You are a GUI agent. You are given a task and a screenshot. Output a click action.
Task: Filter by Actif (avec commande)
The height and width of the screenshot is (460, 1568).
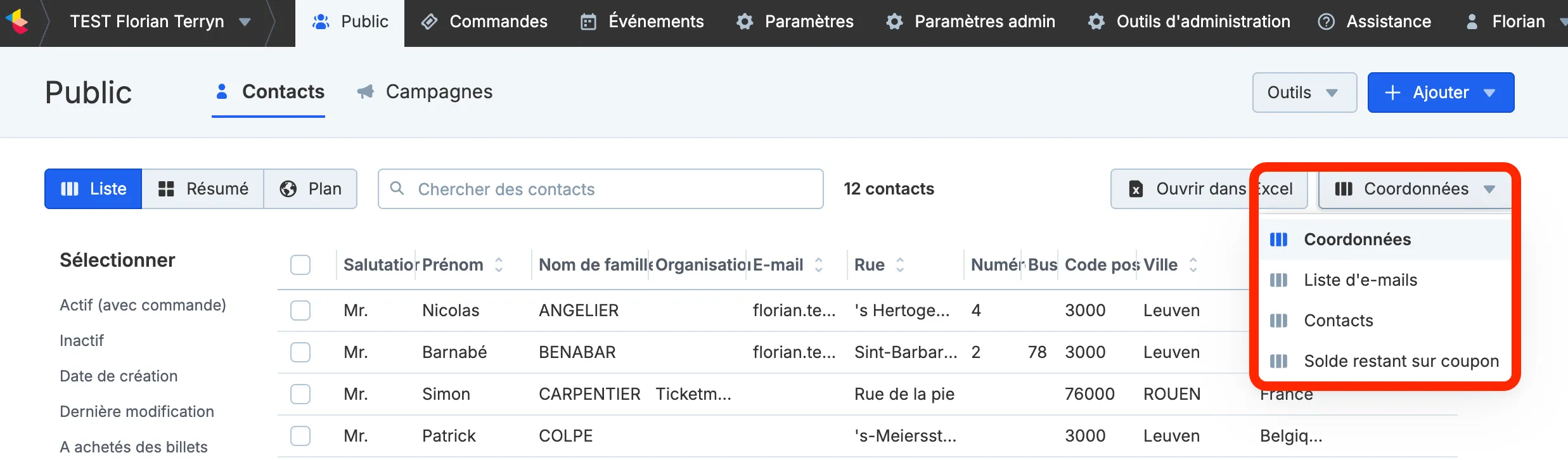(x=143, y=305)
